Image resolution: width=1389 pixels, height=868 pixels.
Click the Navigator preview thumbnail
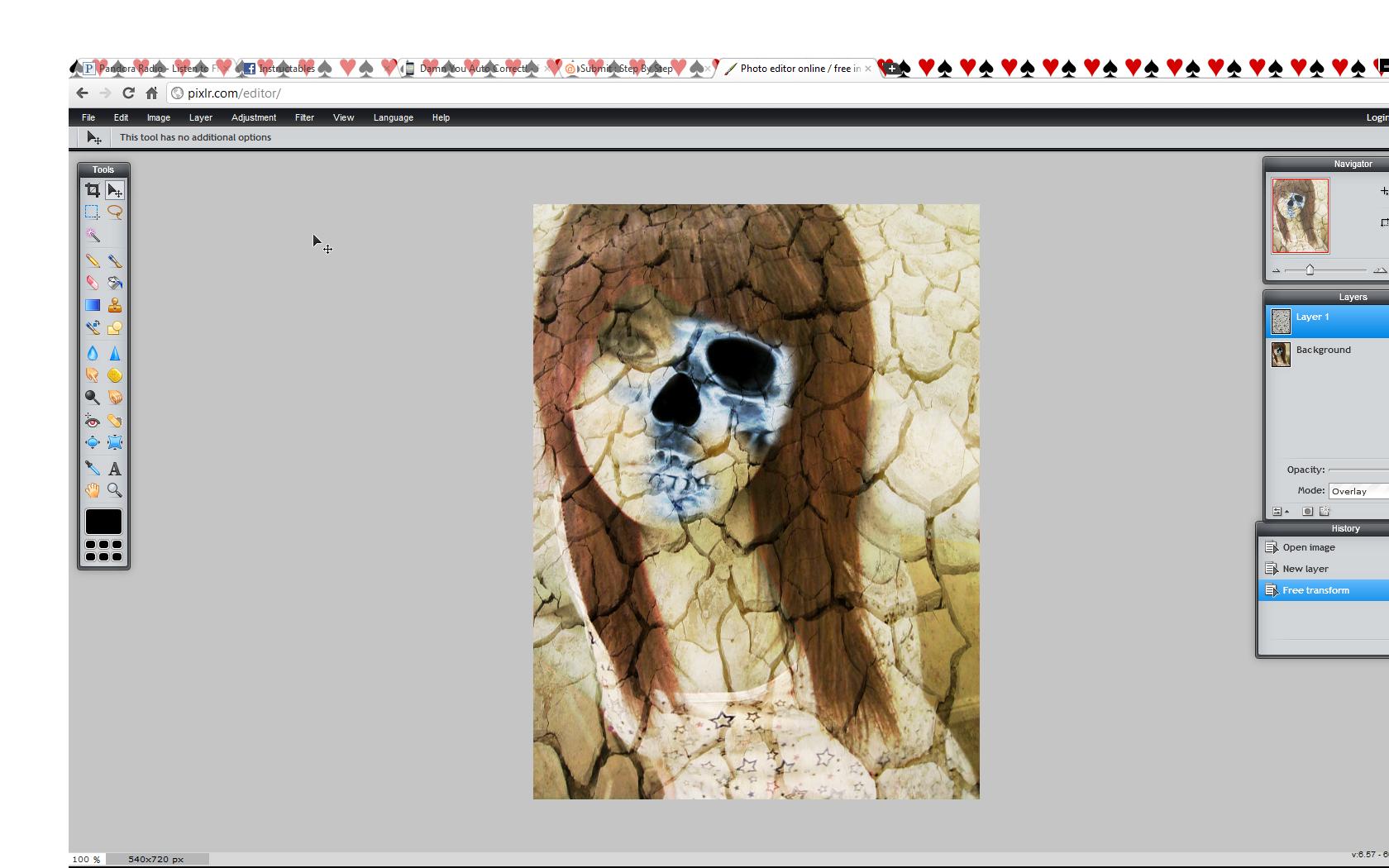pos(1301,216)
